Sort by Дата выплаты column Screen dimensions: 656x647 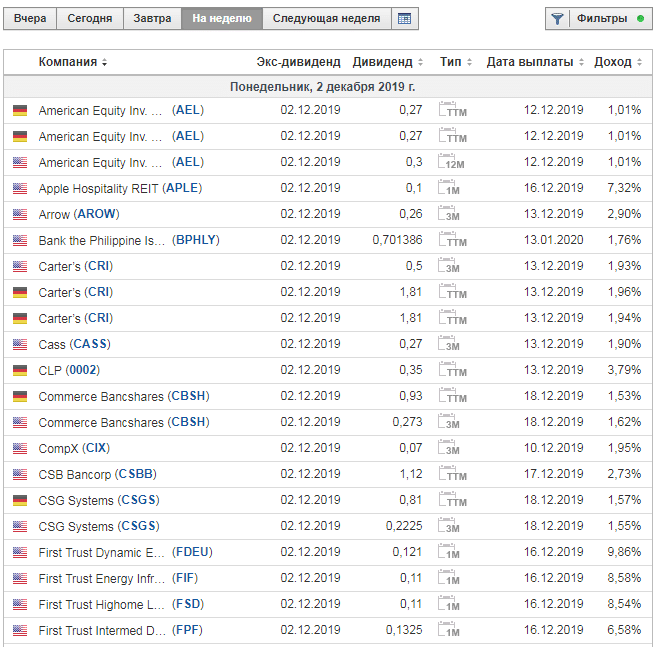tap(535, 62)
